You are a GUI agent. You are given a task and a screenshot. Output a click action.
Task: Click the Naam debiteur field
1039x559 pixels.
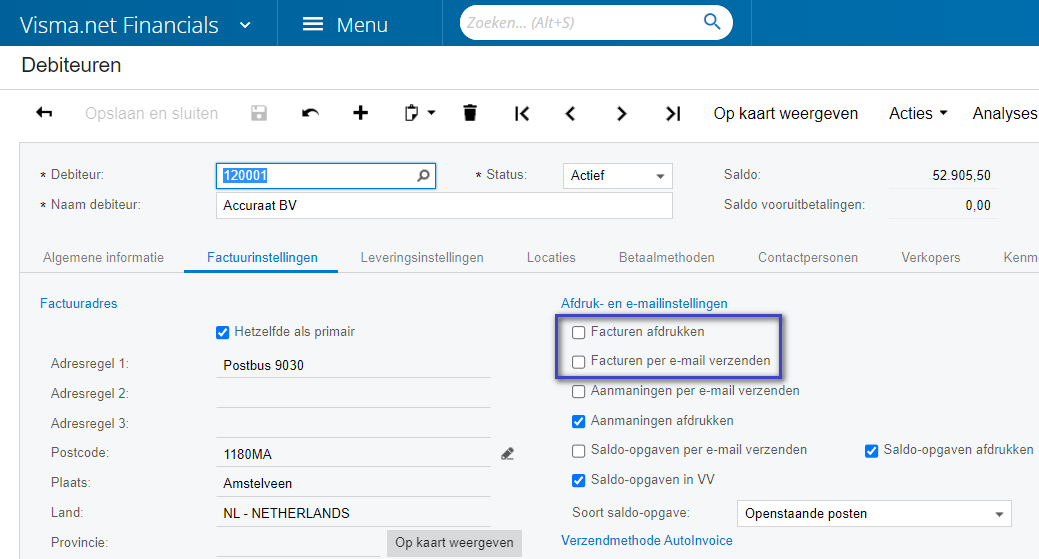pyautogui.click(x=444, y=205)
